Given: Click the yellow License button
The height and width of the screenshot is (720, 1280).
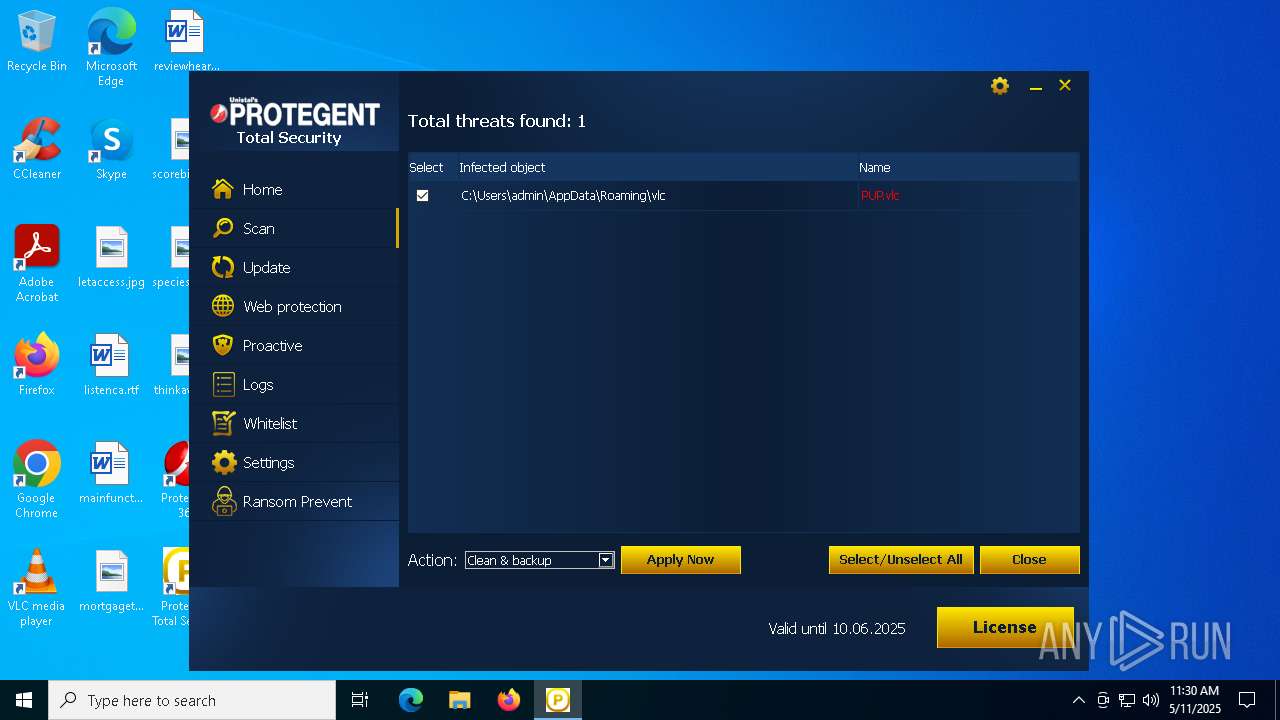Looking at the screenshot, I should (x=1004, y=627).
